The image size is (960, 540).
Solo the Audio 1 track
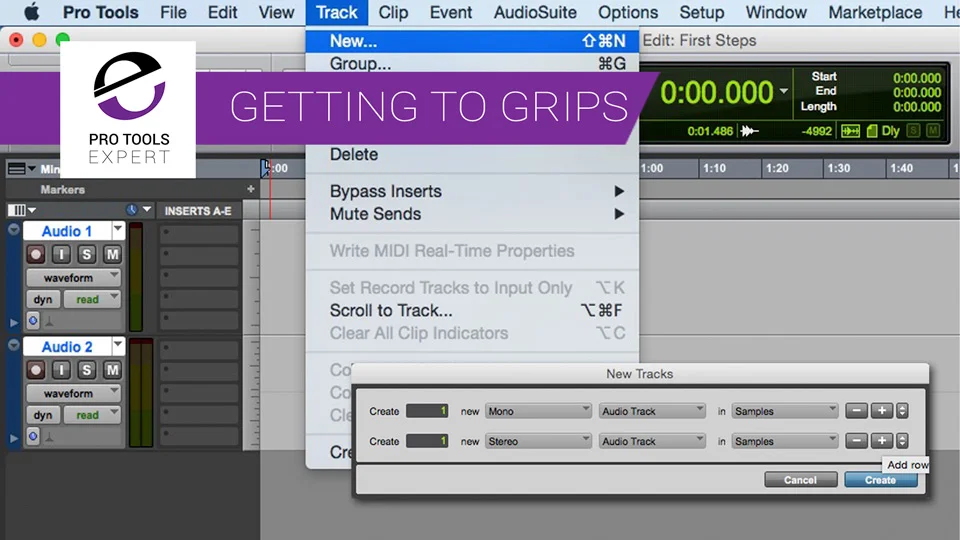(86, 254)
